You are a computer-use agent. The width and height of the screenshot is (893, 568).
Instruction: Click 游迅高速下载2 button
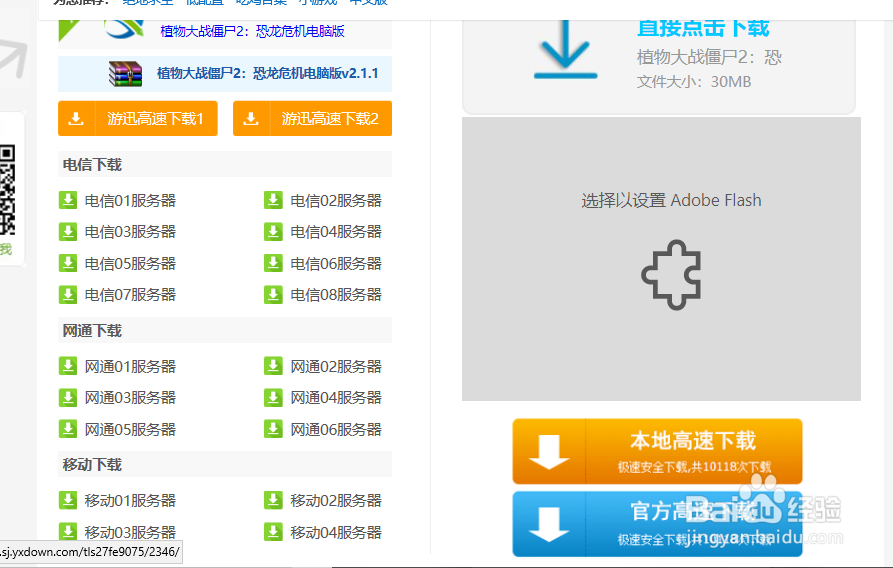tap(312, 118)
